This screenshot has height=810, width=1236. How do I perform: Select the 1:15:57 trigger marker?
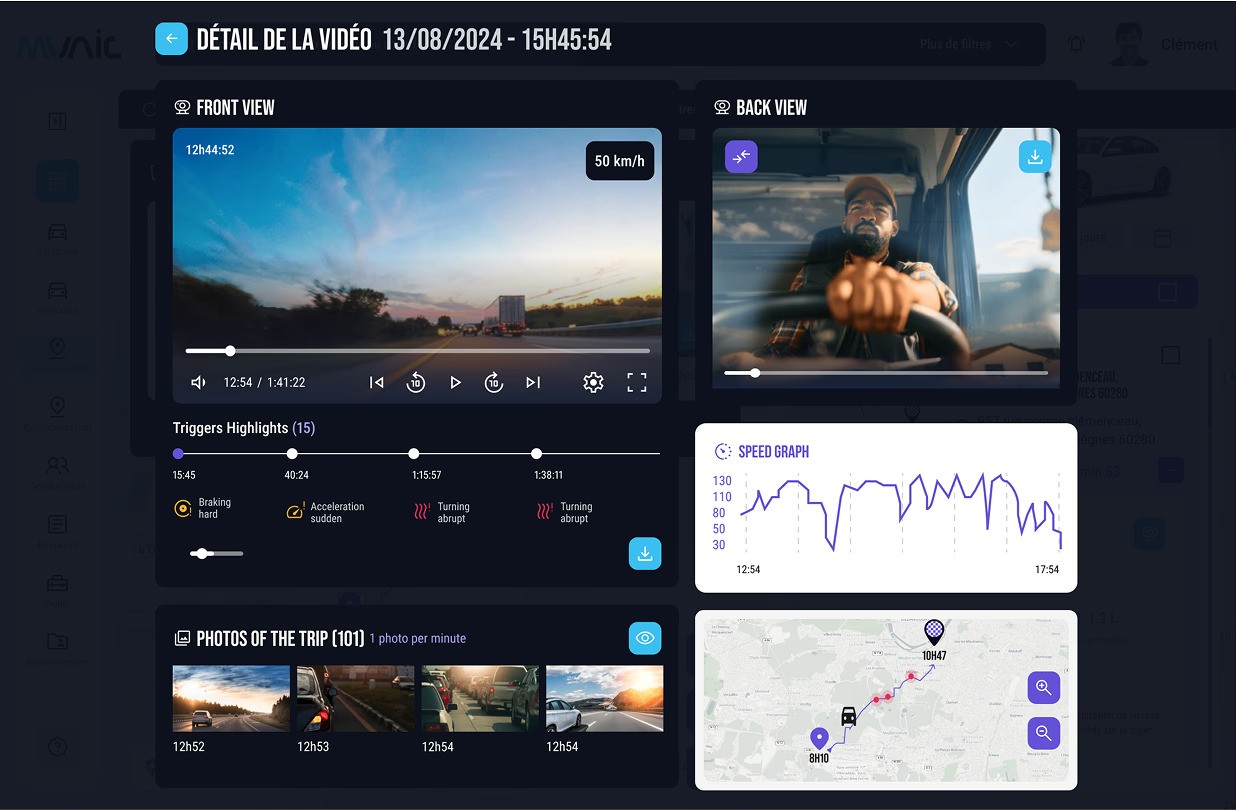click(x=414, y=453)
